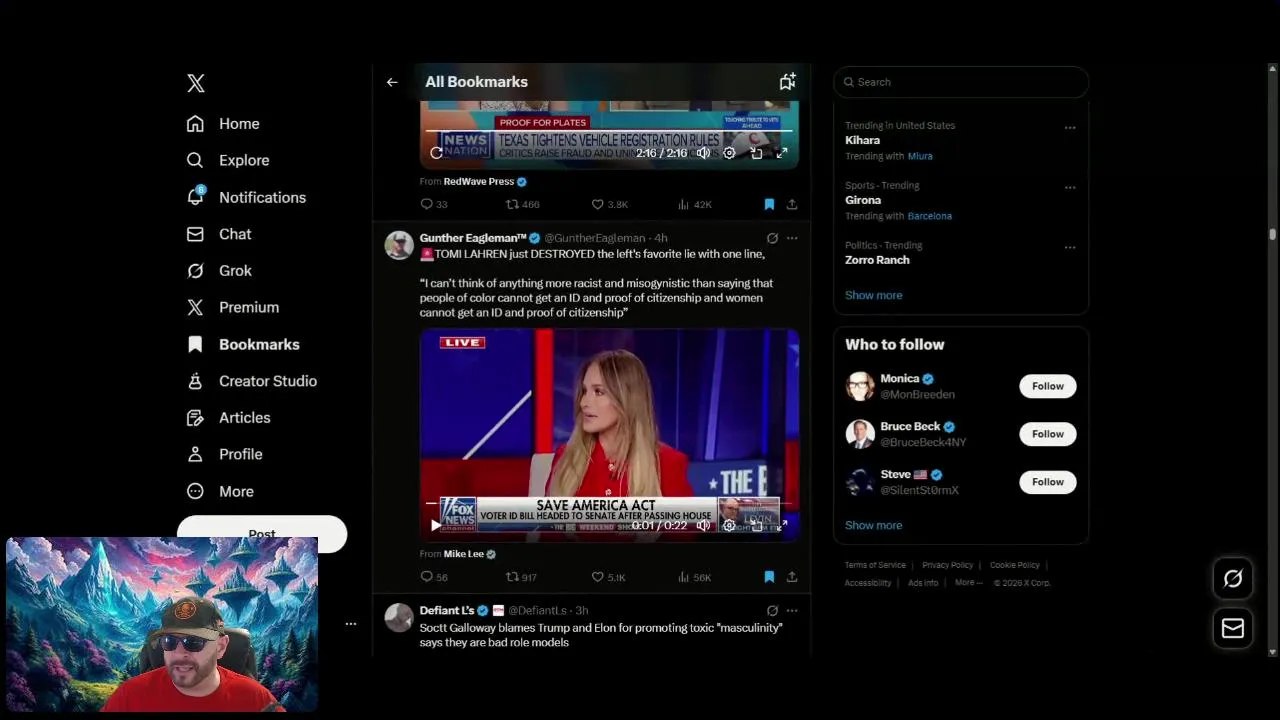Open the floating Grok button
This screenshot has height=720, width=1280.
[x=1233, y=578]
